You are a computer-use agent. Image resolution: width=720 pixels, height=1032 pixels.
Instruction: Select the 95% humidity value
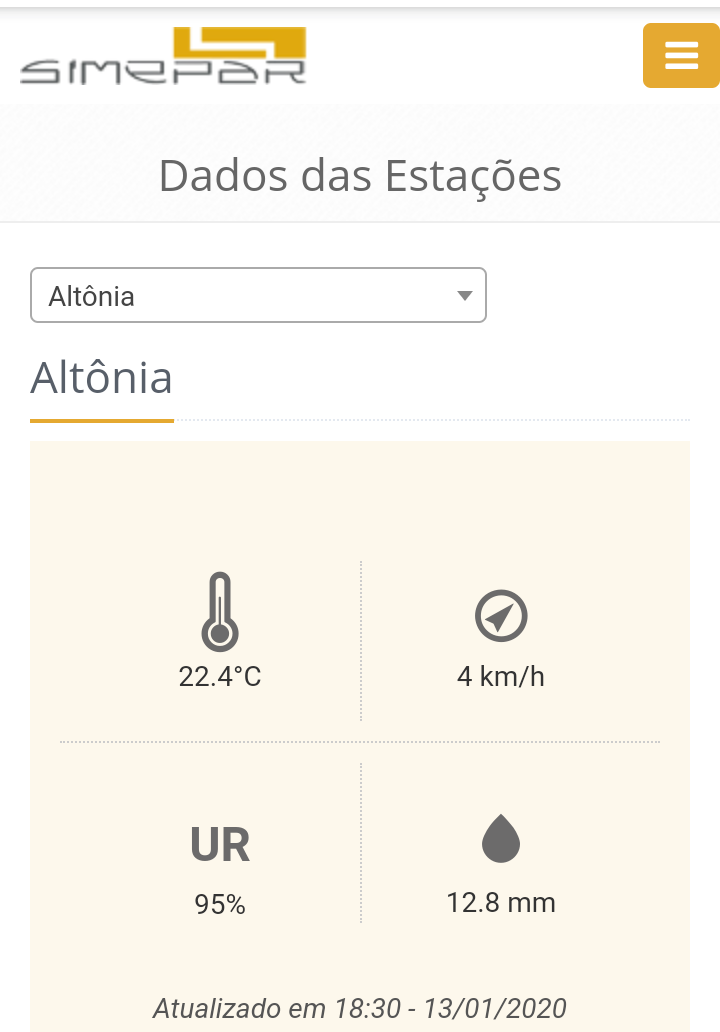point(220,905)
